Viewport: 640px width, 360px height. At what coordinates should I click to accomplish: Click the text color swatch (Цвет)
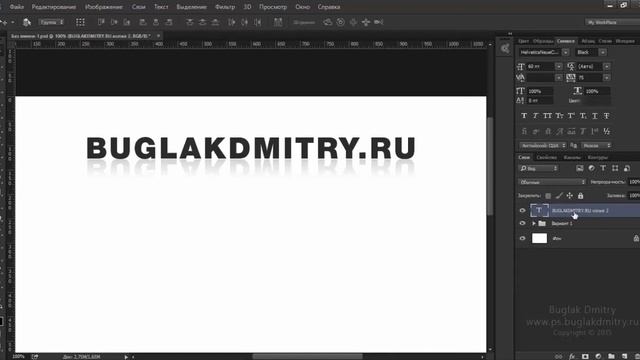596,100
